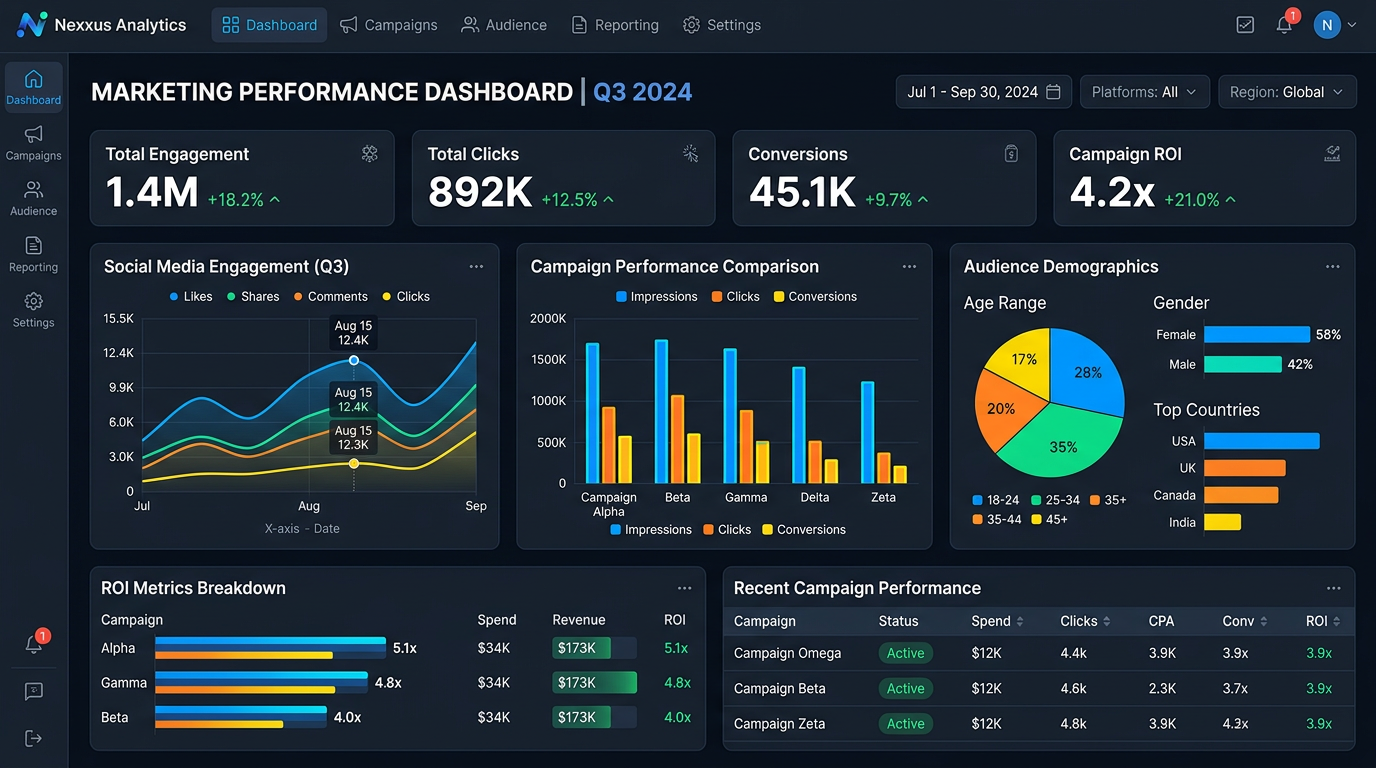
Task: Select the Jul 1 - Sep 30 date range picker
Action: pos(983,92)
